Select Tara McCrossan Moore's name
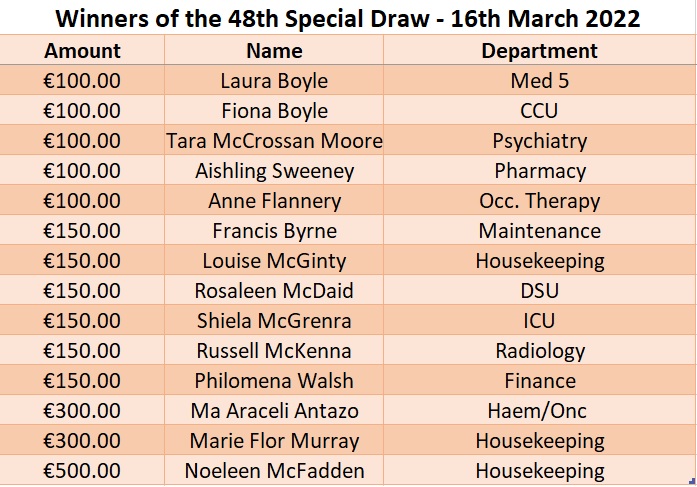 pyautogui.click(x=274, y=141)
